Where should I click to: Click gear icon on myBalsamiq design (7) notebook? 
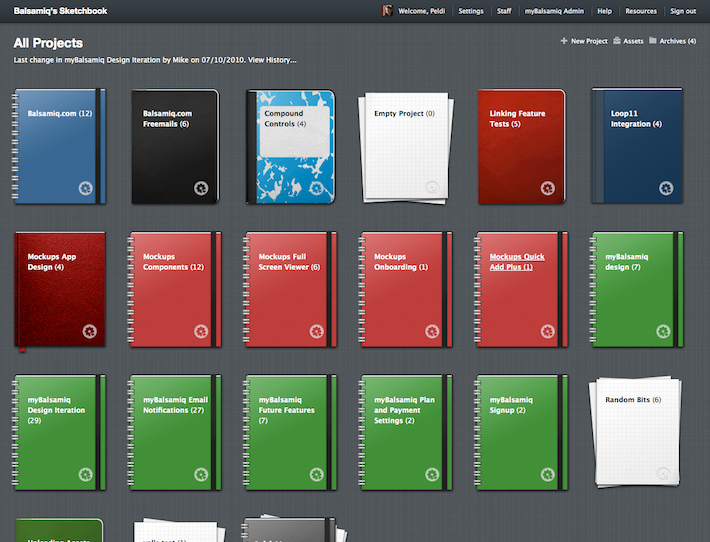pos(663,331)
